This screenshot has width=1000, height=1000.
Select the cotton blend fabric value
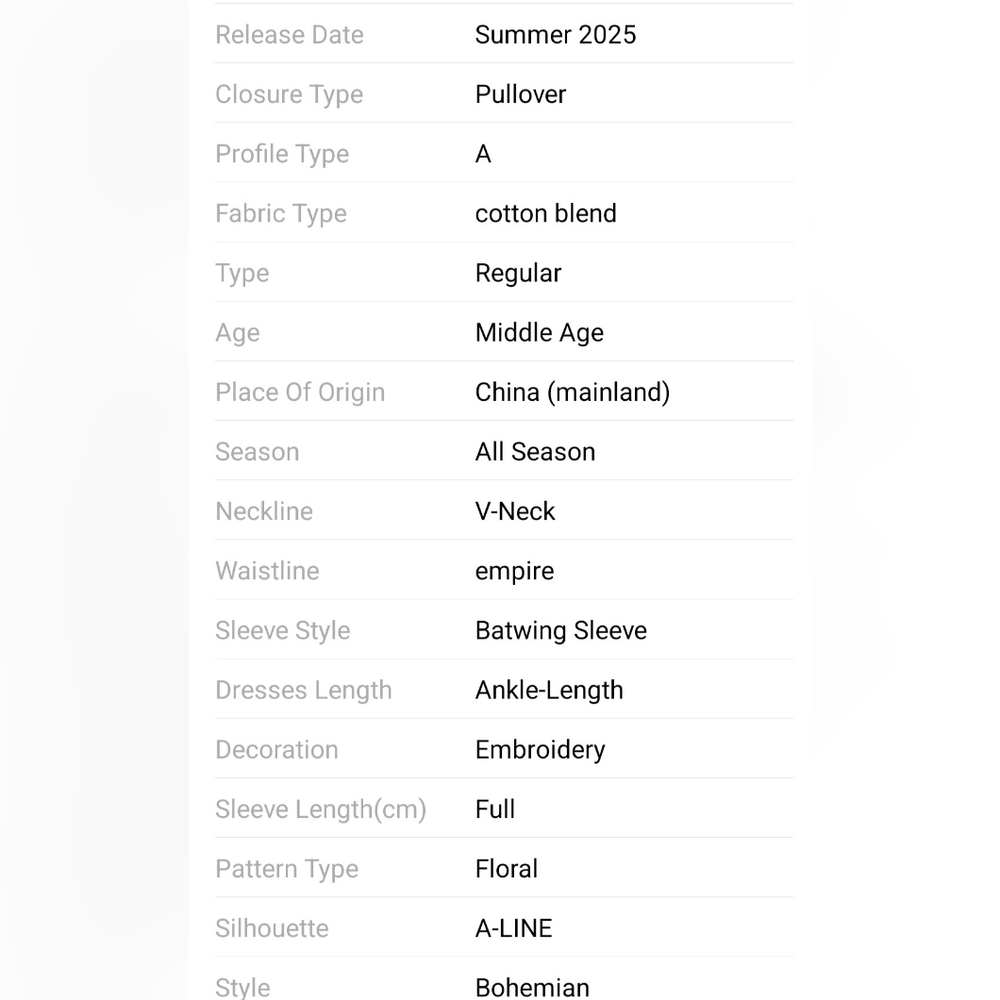click(546, 214)
